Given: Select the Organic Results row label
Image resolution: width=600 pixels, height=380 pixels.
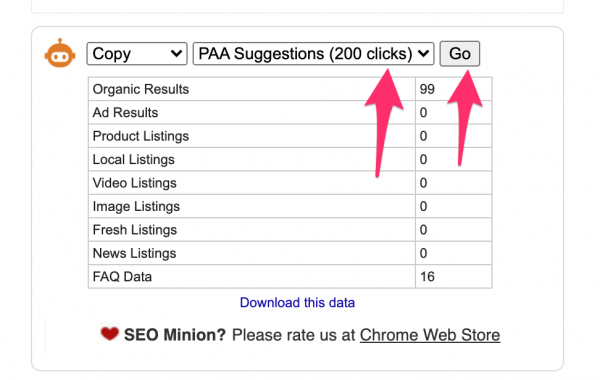Looking at the screenshot, I should [141, 89].
